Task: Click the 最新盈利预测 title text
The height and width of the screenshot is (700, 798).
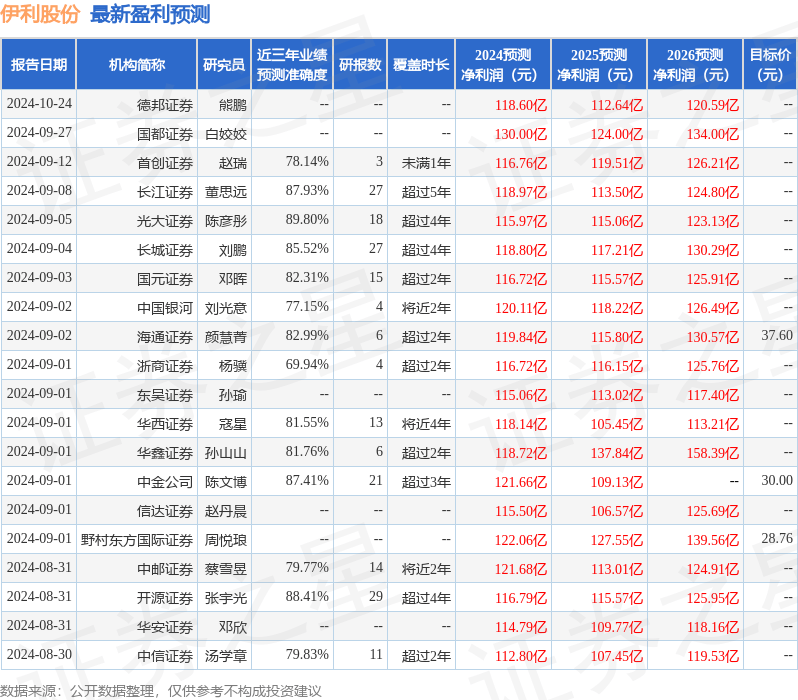Action: (x=150, y=14)
